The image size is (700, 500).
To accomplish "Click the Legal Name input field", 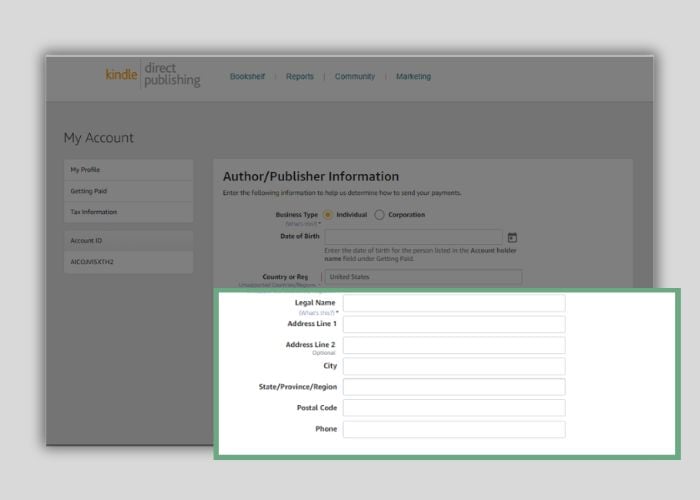I will [x=454, y=303].
